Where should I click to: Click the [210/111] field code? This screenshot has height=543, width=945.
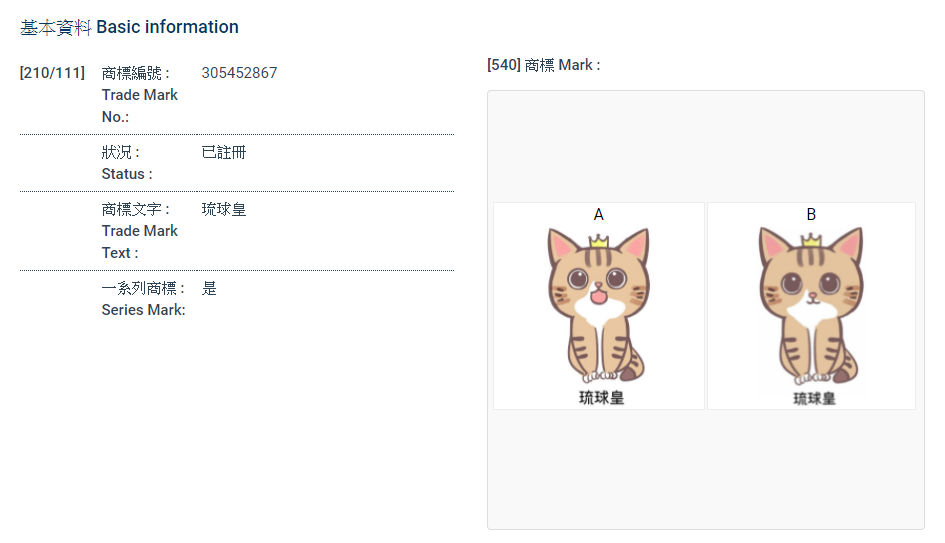[52, 73]
